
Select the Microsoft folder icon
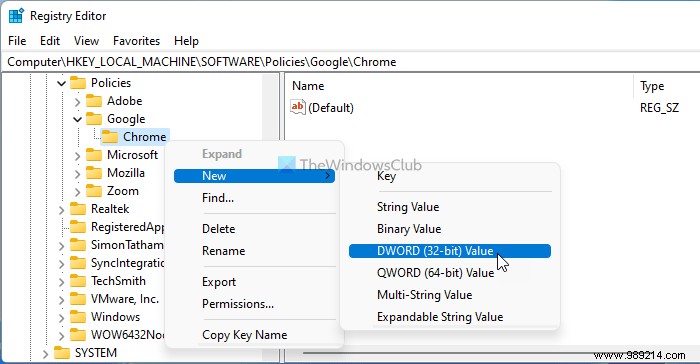94,155
